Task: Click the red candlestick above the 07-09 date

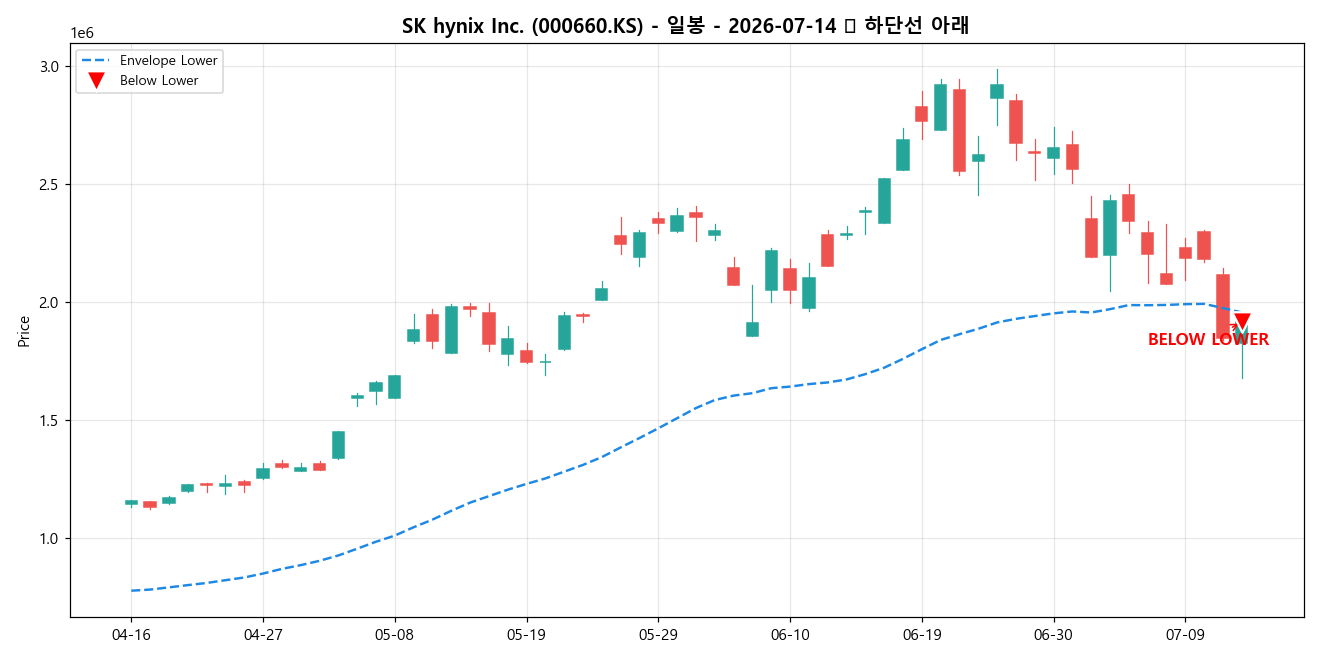Action: click(x=1185, y=253)
